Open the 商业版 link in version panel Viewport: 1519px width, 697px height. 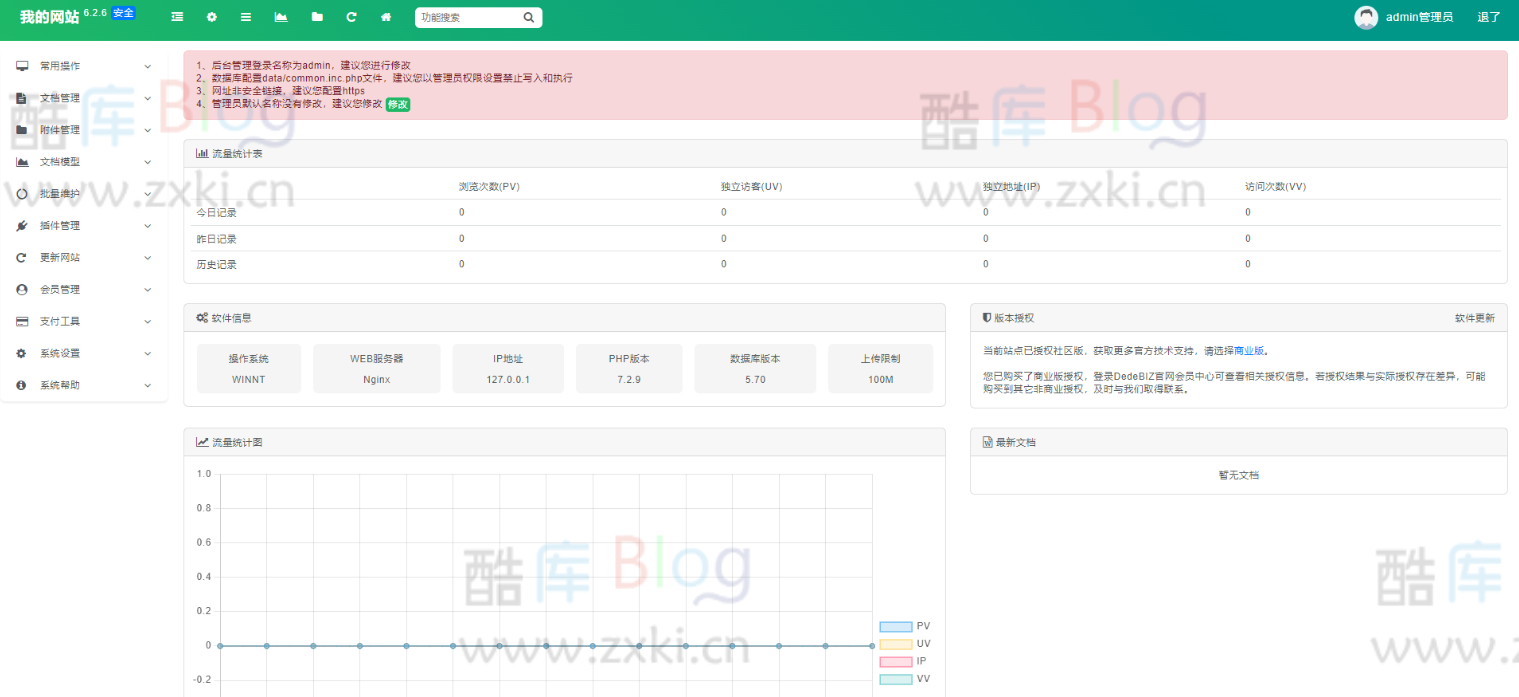click(x=1246, y=350)
